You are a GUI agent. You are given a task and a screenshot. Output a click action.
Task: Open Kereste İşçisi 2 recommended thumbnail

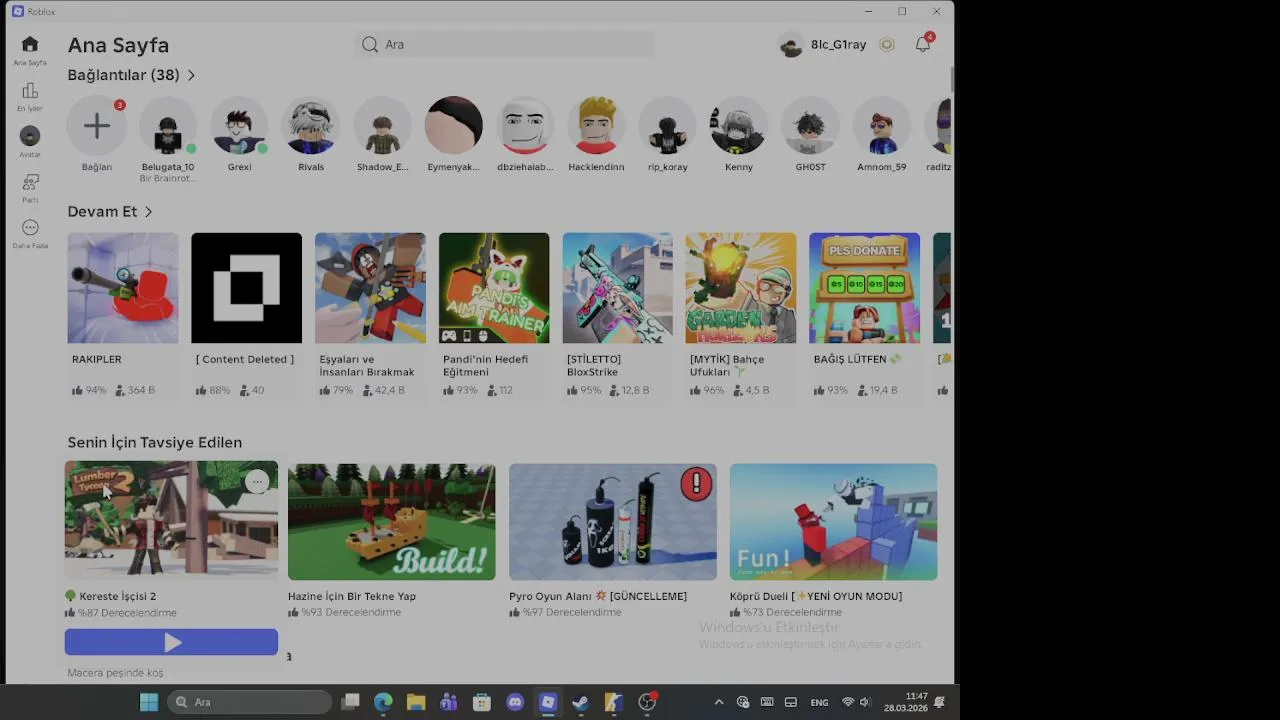(x=171, y=520)
